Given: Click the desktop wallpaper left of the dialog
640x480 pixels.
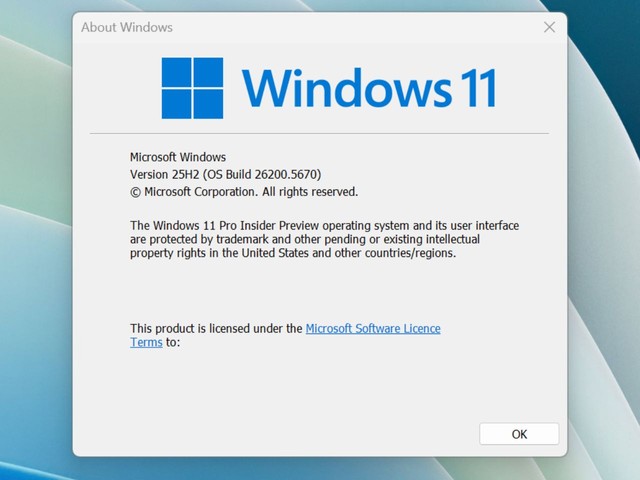Looking at the screenshot, I should point(35,250).
